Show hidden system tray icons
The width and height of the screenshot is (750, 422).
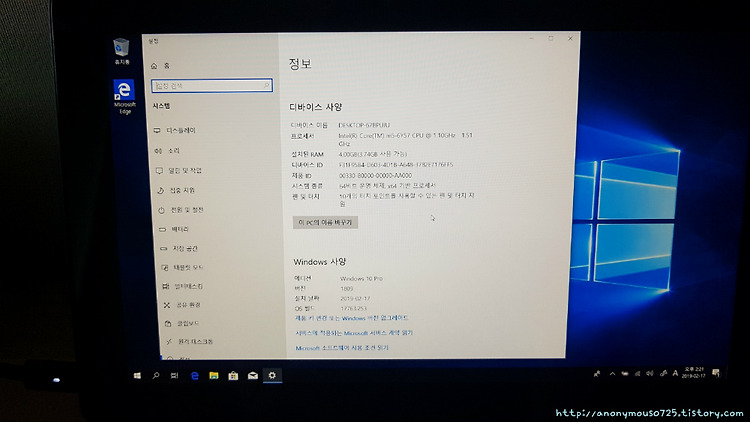point(612,374)
